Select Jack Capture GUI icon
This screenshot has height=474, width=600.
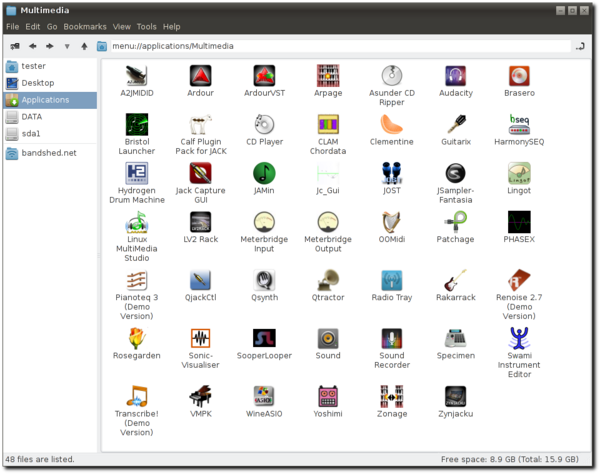201,173
